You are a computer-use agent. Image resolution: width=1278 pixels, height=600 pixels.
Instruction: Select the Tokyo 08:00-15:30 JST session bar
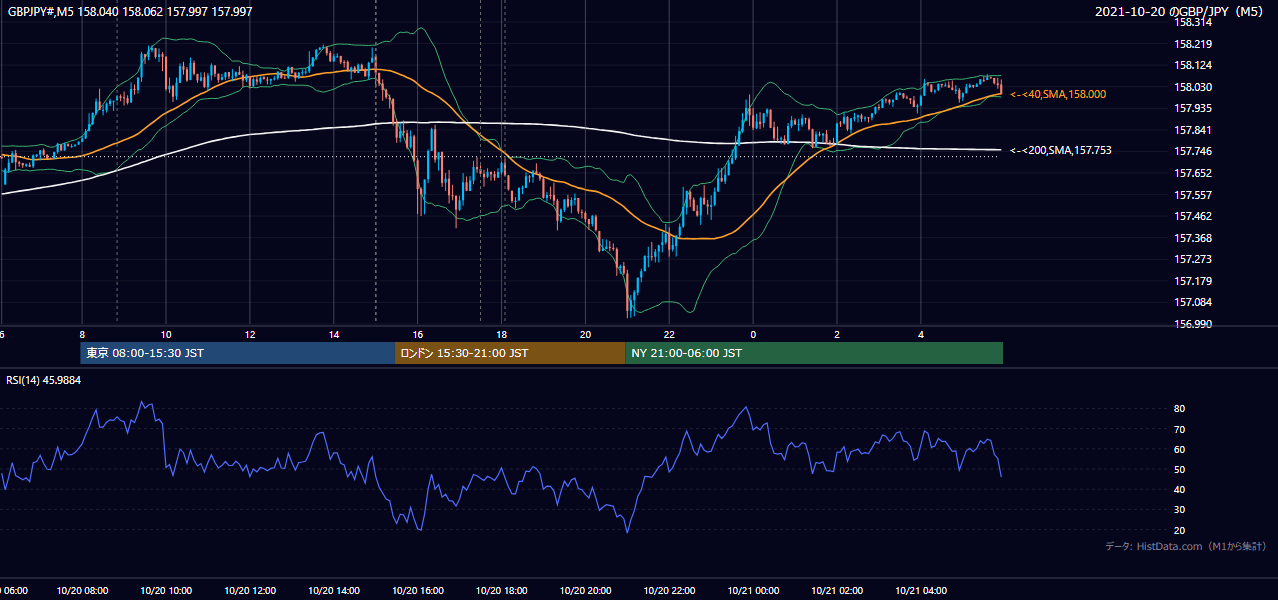coord(238,353)
